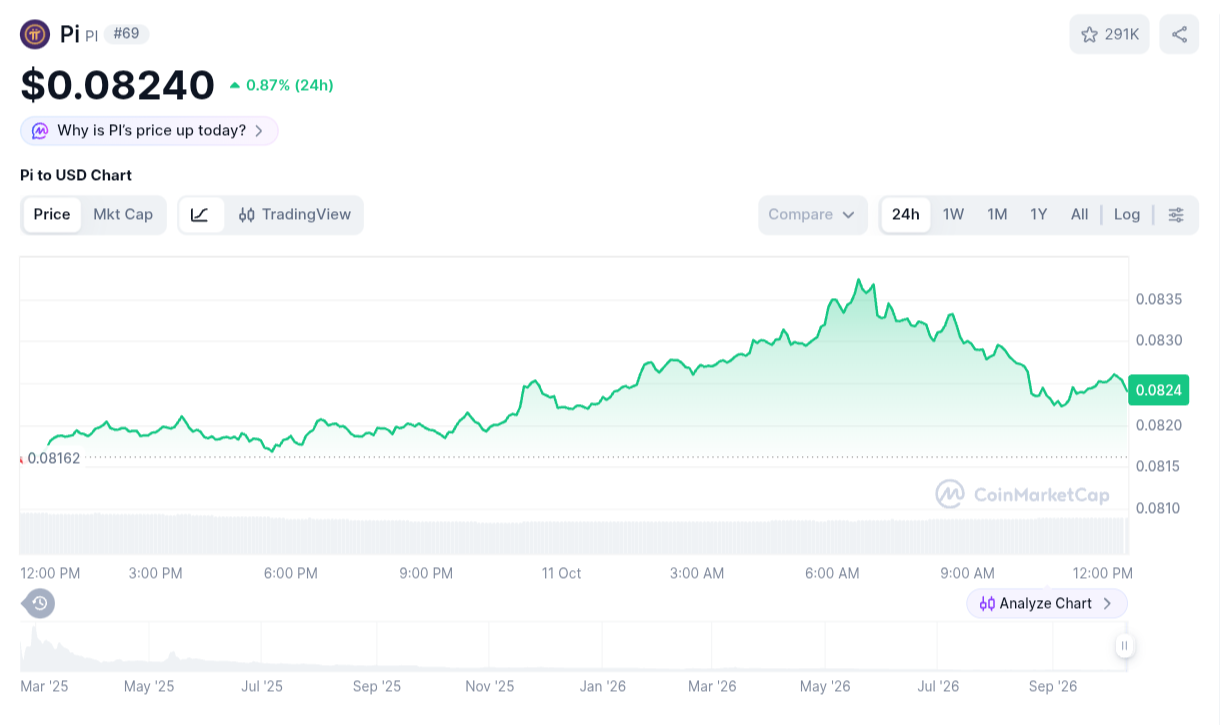Click the 0.0810 y-axis label

(1159, 508)
